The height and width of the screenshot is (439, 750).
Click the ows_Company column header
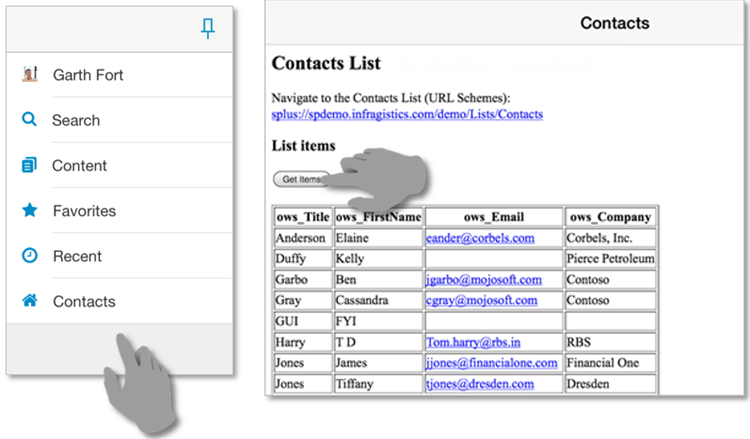[x=610, y=217]
